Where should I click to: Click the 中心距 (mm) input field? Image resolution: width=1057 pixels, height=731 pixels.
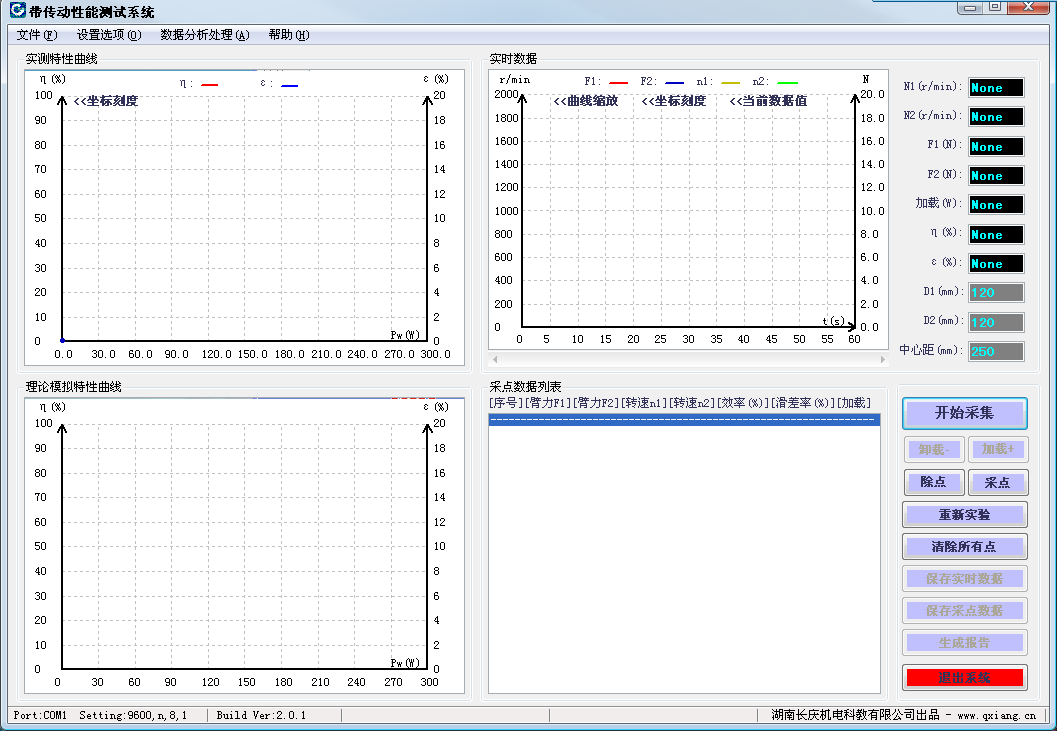996,352
